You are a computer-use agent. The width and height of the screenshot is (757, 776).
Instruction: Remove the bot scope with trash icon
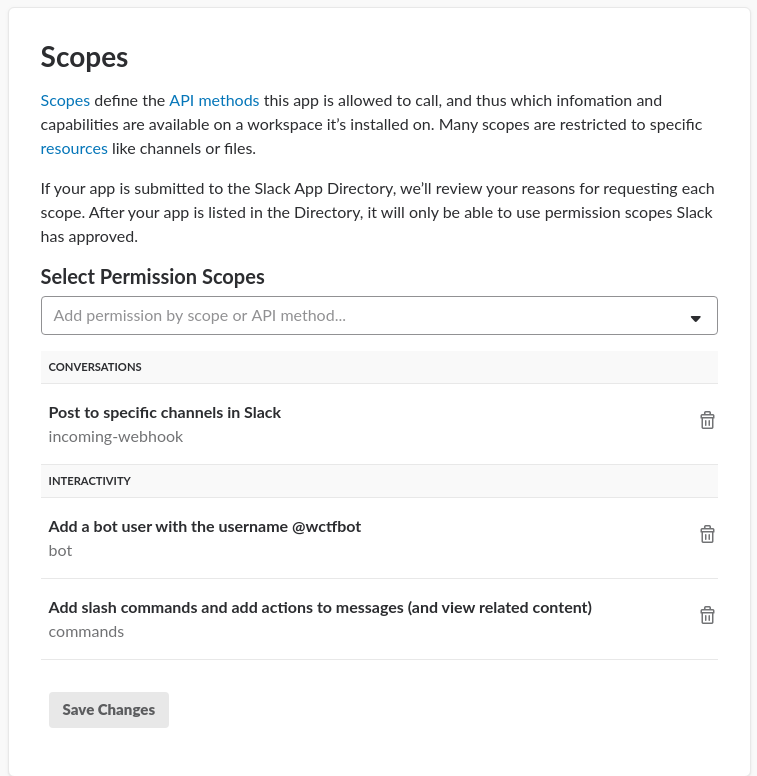707,535
